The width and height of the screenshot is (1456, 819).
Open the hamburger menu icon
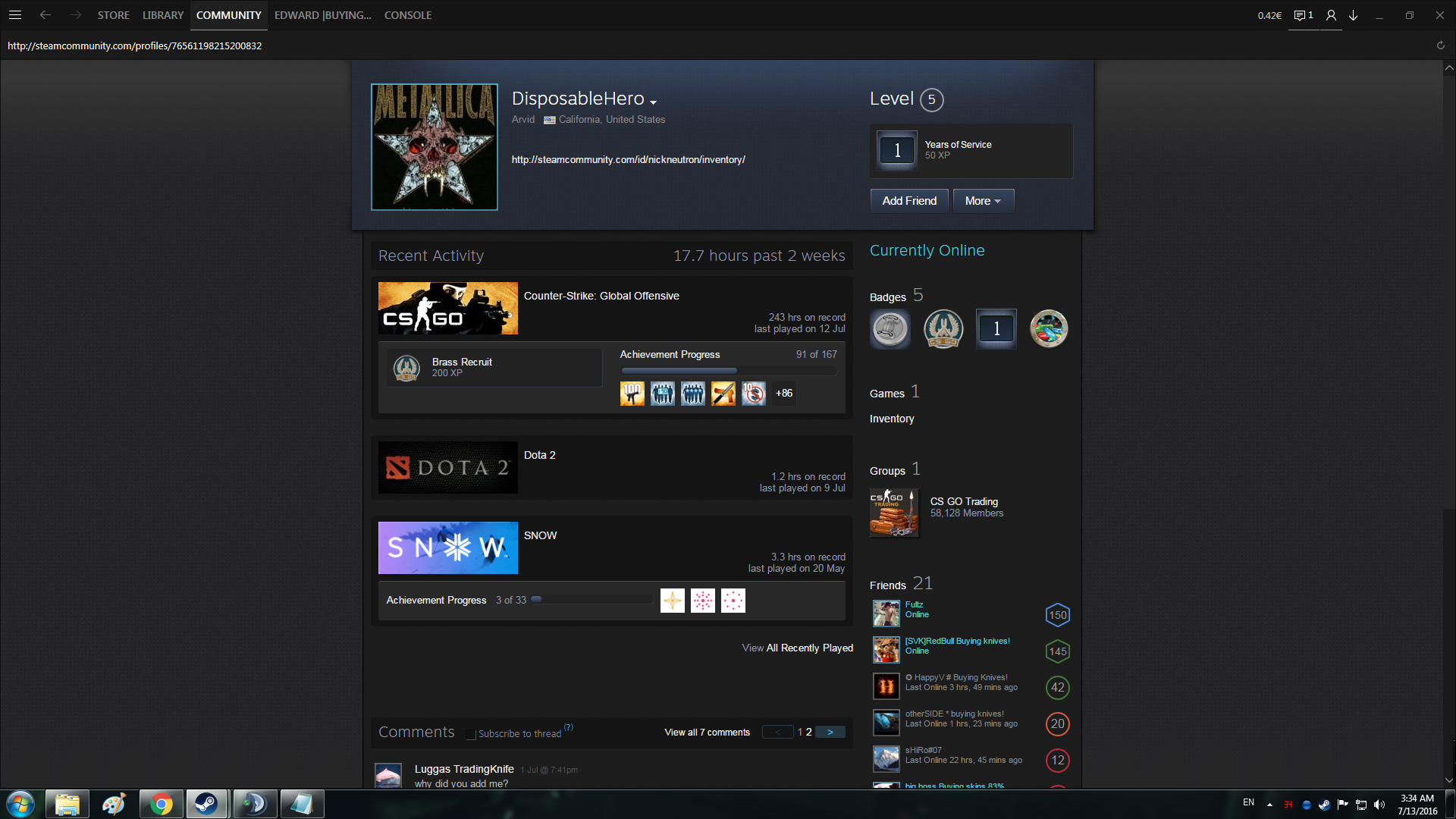pyautogui.click(x=14, y=15)
